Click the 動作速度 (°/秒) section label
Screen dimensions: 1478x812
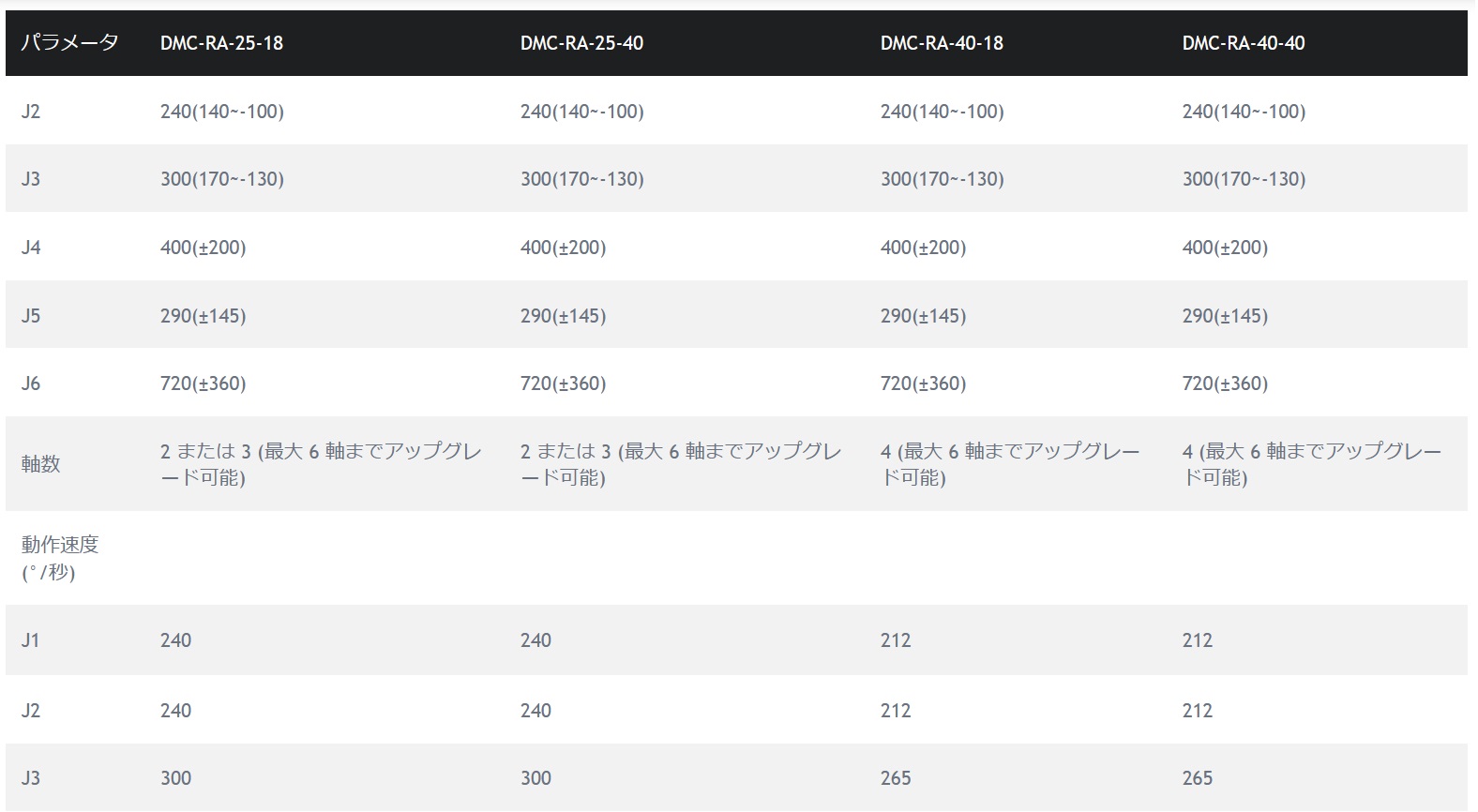(60, 558)
